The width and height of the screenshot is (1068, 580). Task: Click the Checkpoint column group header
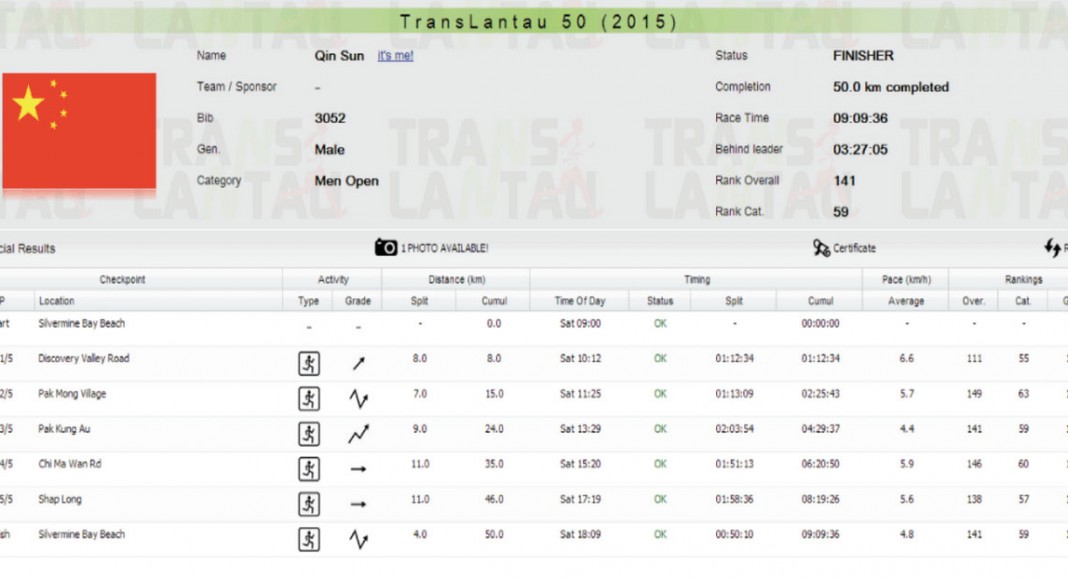123,280
